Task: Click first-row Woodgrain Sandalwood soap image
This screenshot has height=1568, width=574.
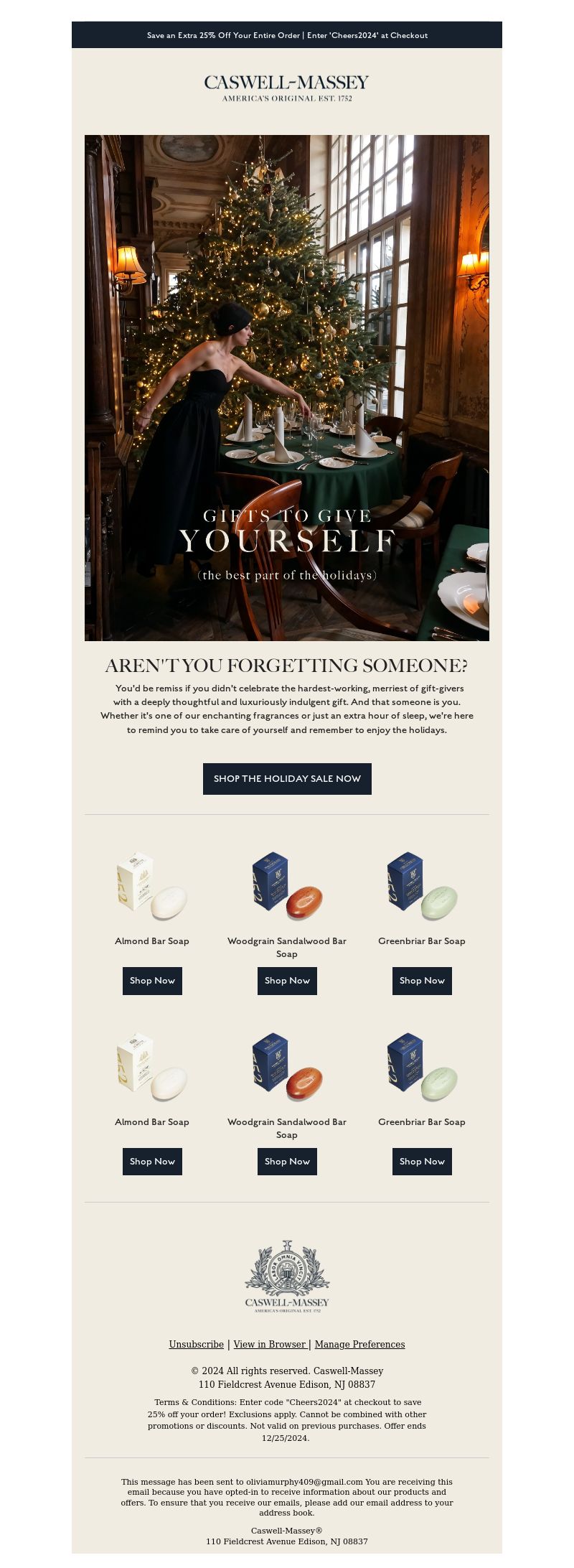Action: (x=287, y=886)
